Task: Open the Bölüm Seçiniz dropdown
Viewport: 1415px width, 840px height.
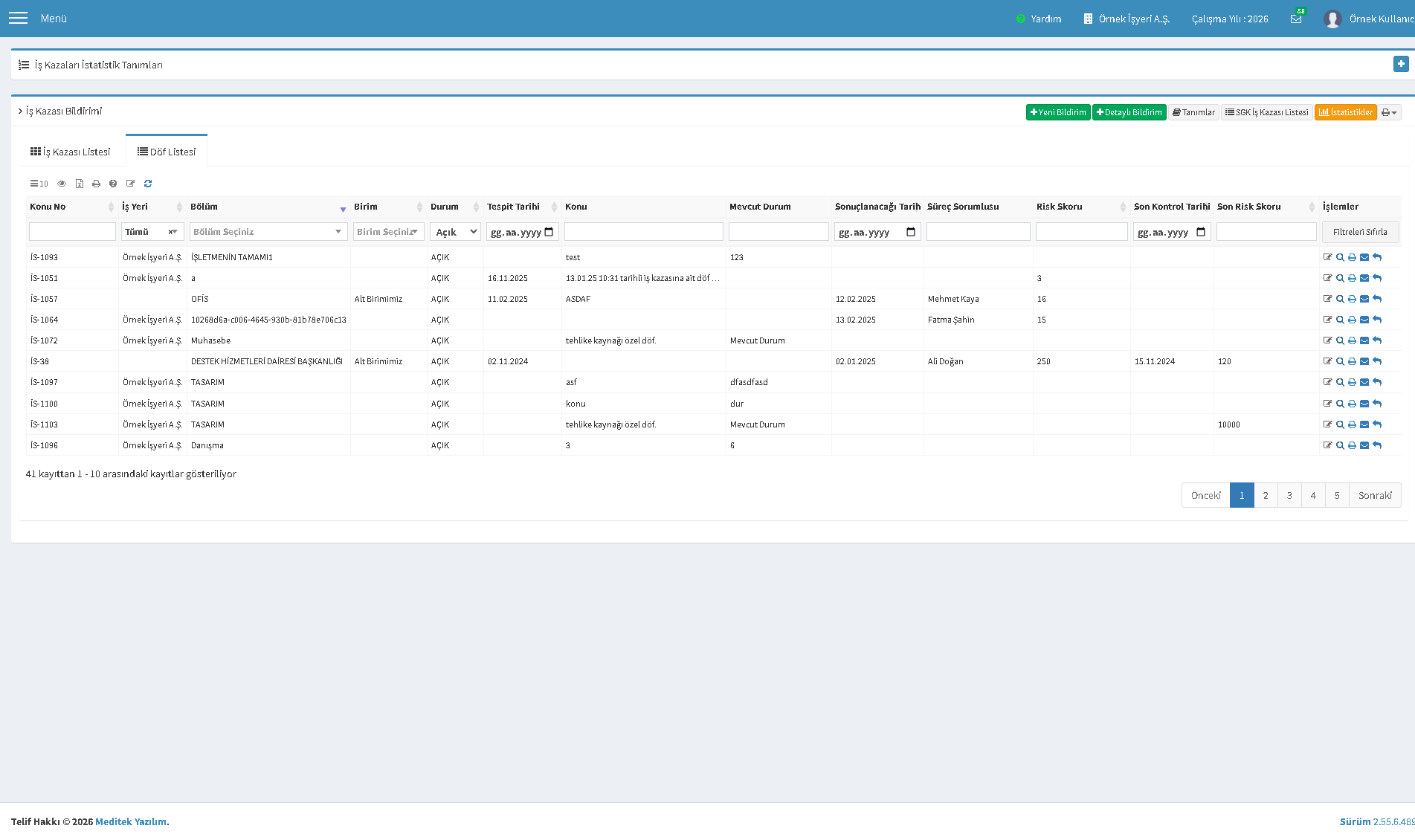Action: [x=268, y=232]
